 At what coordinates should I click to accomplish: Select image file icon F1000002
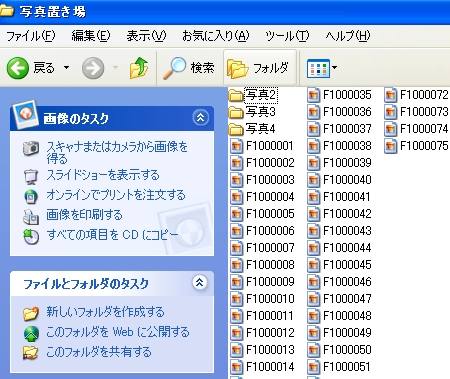[x=236, y=163]
